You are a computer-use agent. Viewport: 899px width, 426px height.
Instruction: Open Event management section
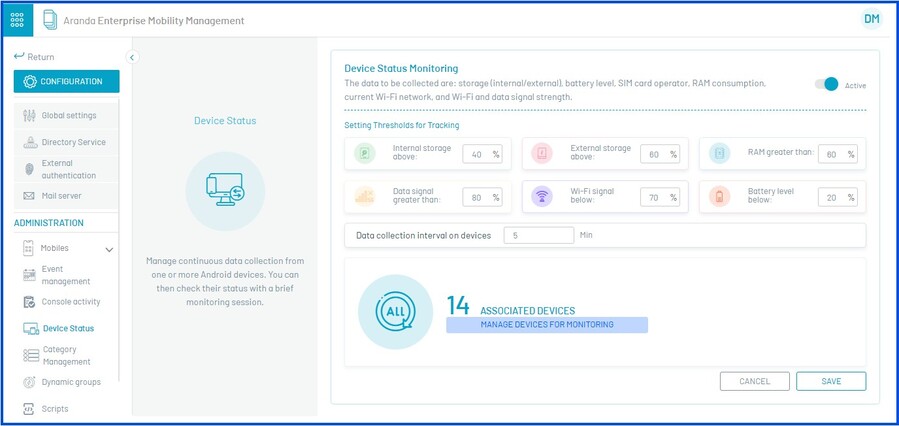point(65,275)
